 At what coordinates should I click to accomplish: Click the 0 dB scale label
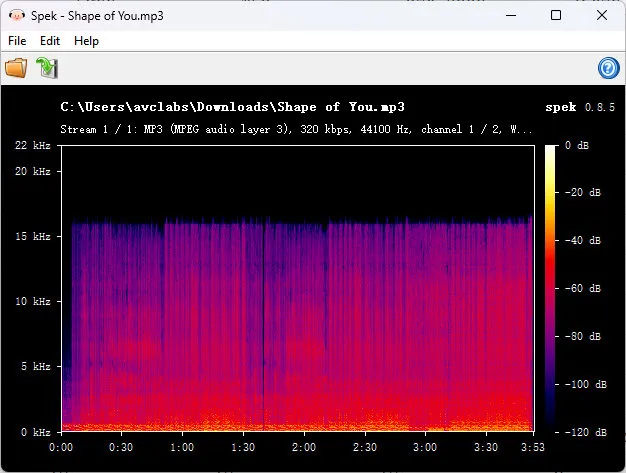[577, 145]
